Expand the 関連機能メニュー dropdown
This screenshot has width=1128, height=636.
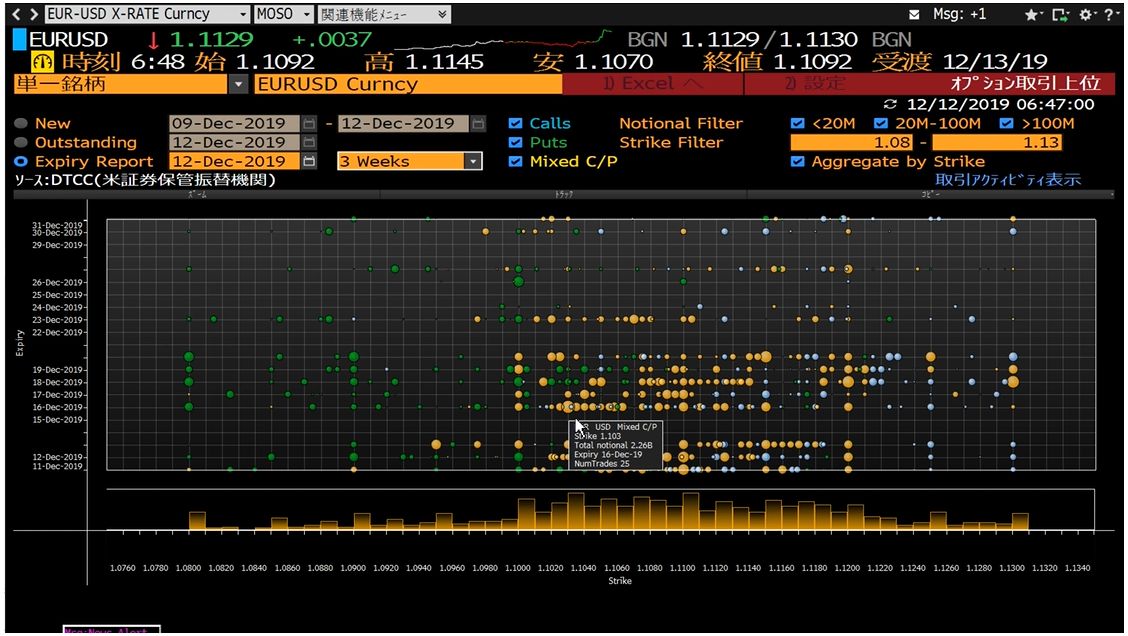point(443,14)
